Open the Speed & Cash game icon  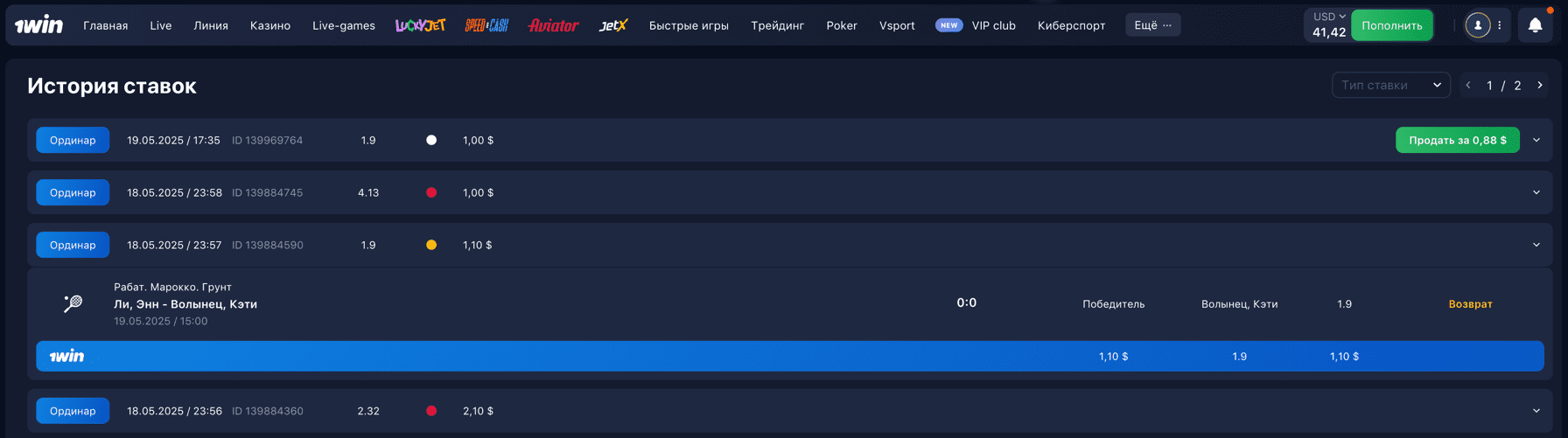486,25
